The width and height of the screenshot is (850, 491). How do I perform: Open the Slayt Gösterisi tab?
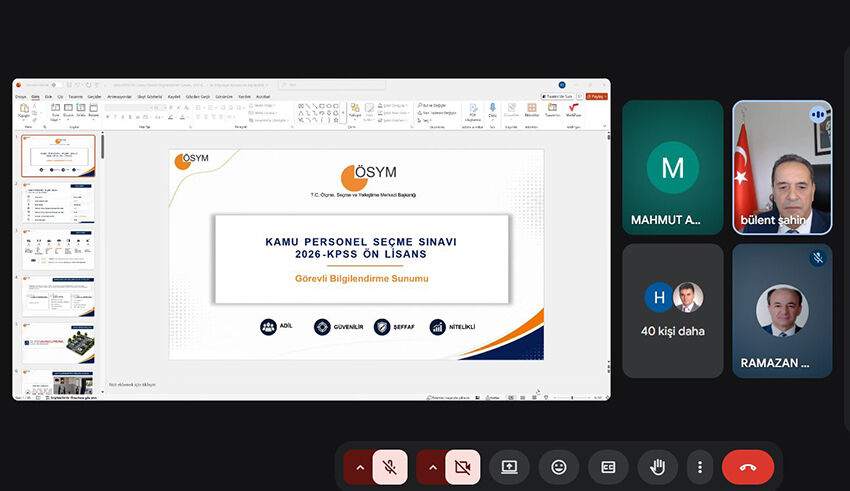point(150,96)
